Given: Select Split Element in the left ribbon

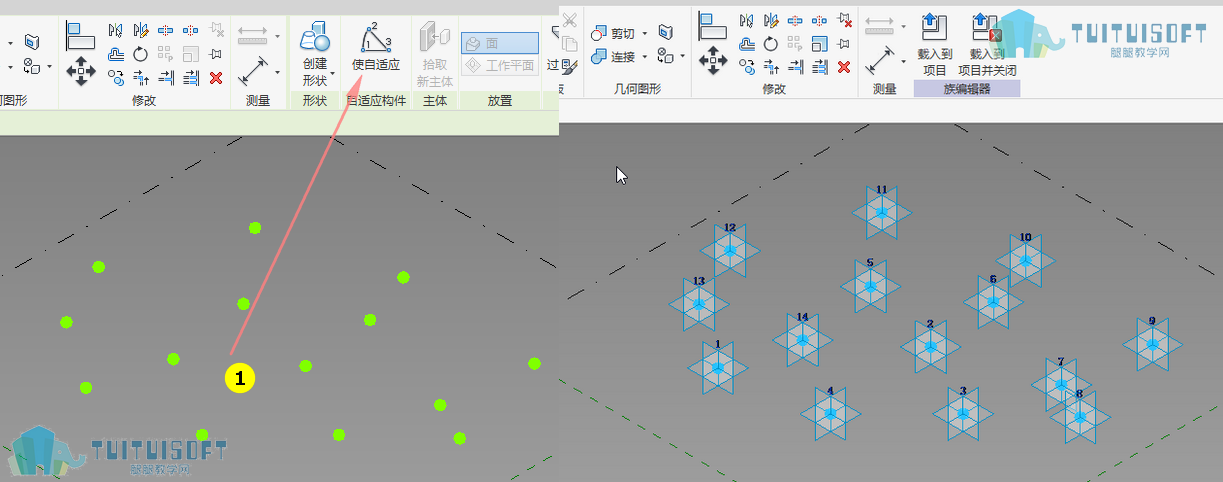Looking at the screenshot, I should pos(166,31).
